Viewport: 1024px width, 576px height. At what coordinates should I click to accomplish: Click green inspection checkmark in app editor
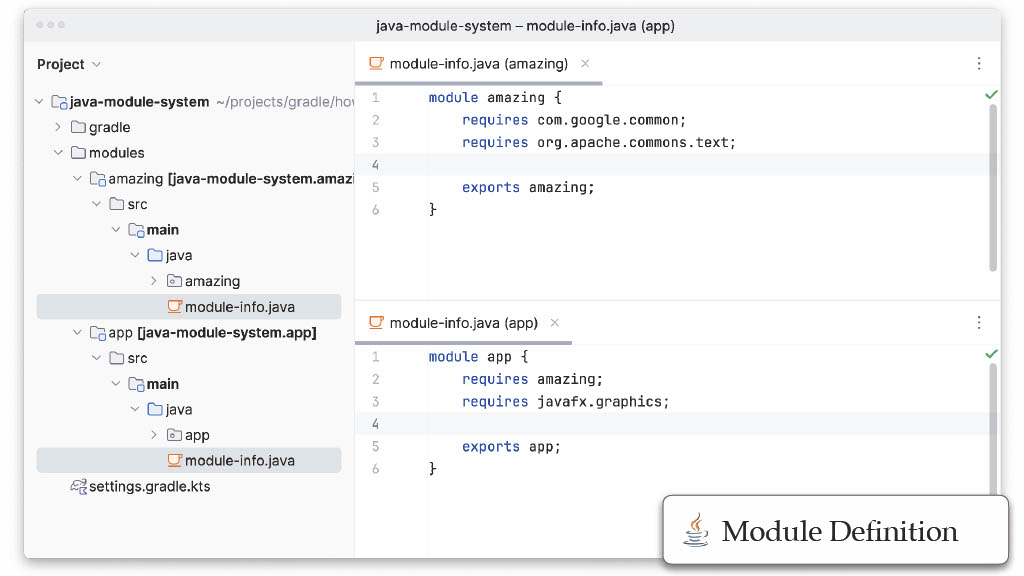coord(991,355)
